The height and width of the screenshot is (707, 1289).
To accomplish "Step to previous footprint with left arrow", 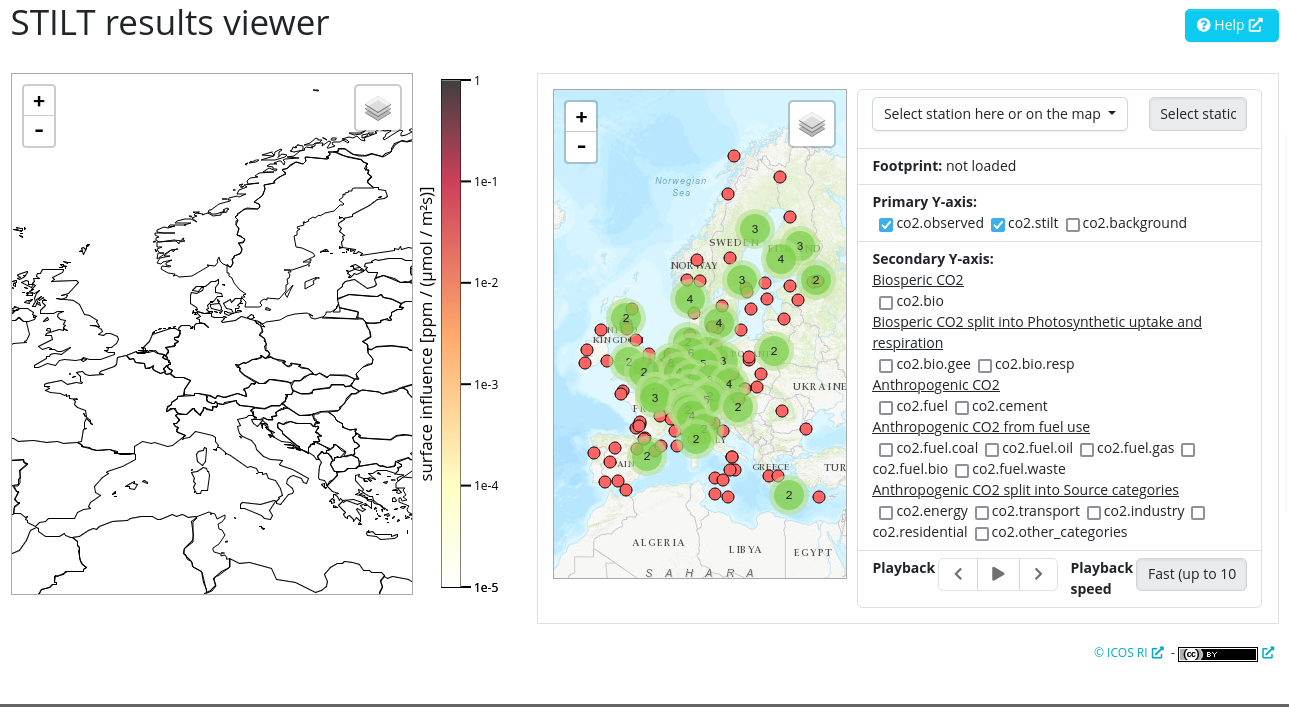I will (958, 574).
